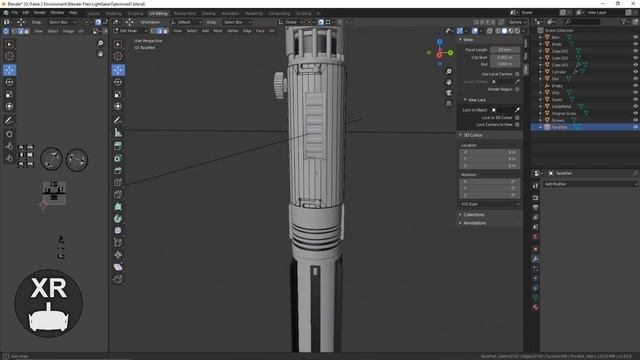
Task: Enable Render Region checkbox
Action: tap(517, 89)
